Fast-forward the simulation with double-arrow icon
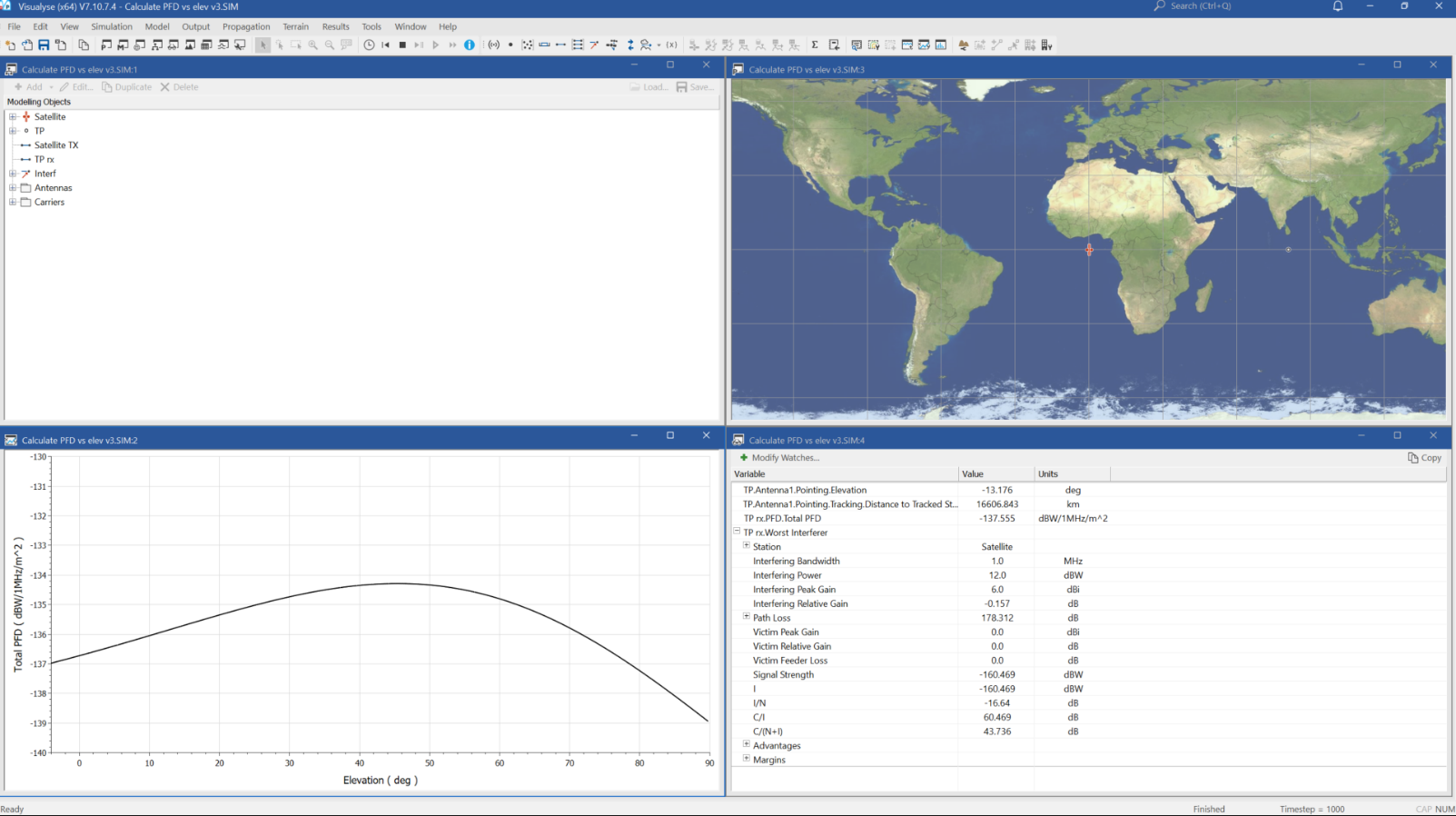Image resolution: width=1456 pixels, height=816 pixels. [452, 45]
